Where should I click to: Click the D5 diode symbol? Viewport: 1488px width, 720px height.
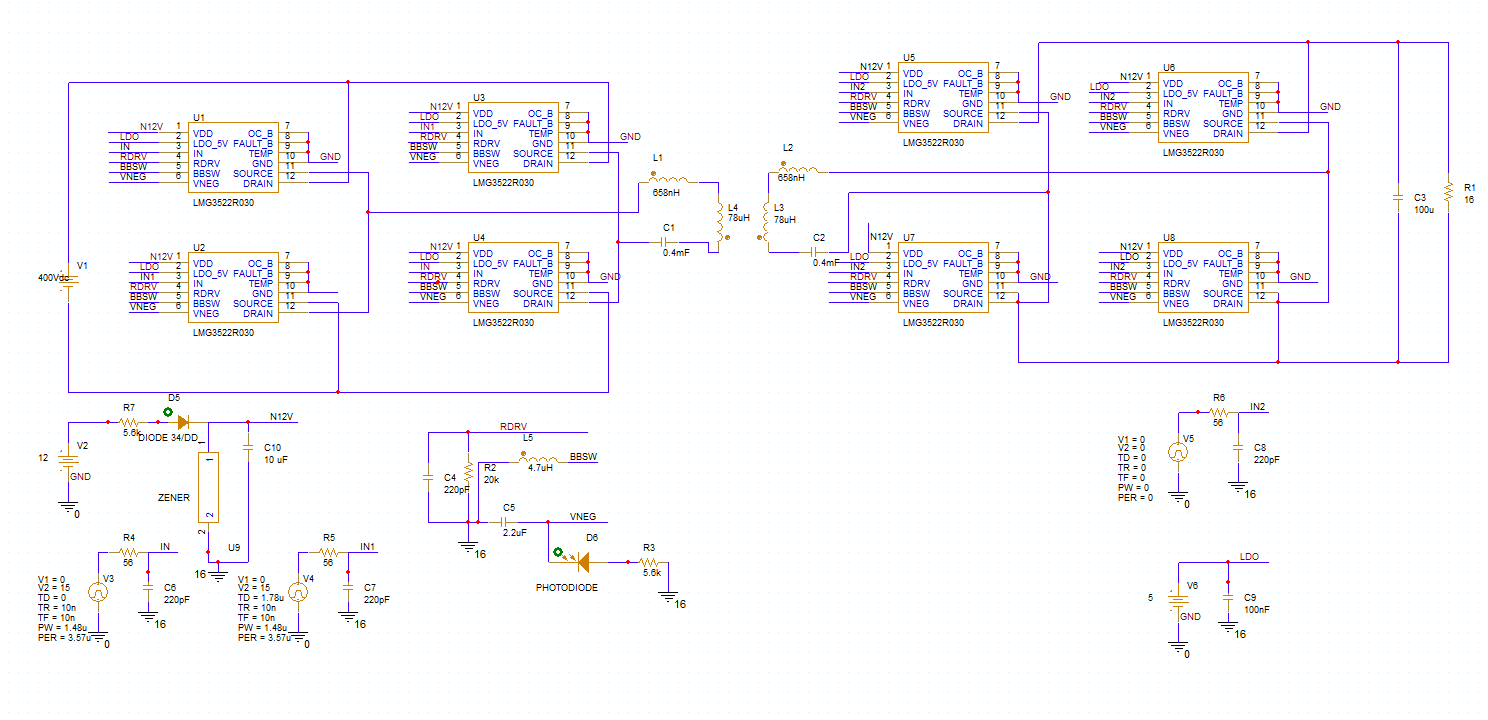[183, 423]
